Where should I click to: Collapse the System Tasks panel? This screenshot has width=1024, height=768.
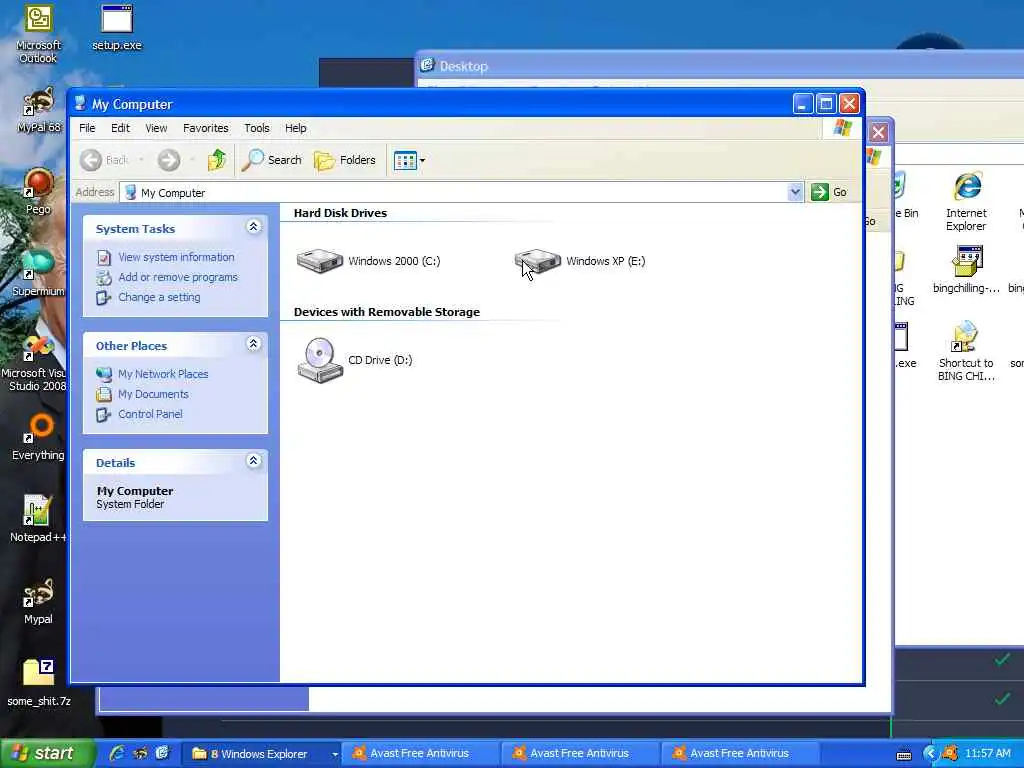(x=253, y=227)
